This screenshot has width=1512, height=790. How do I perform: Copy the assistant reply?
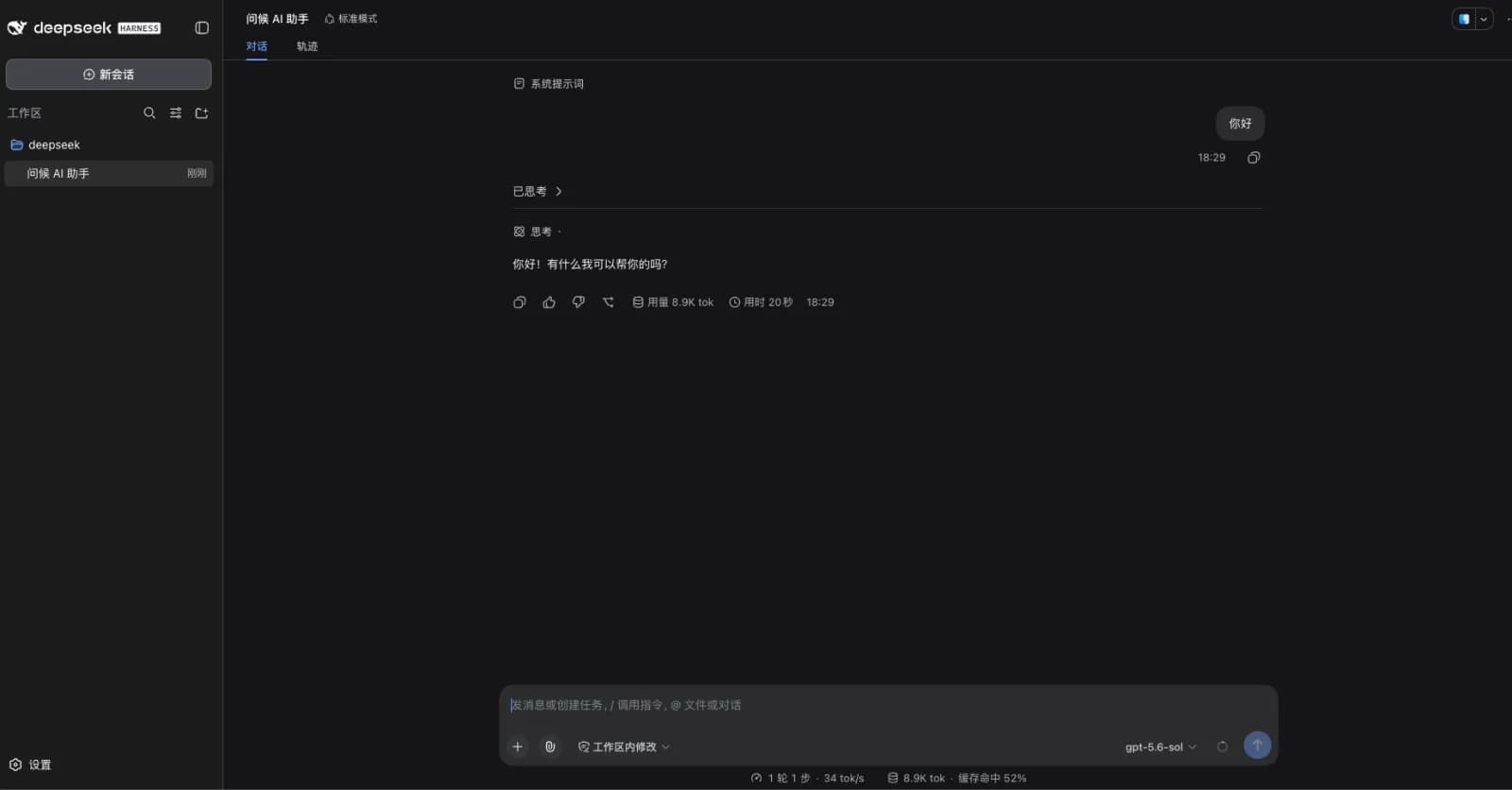click(520, 302)
